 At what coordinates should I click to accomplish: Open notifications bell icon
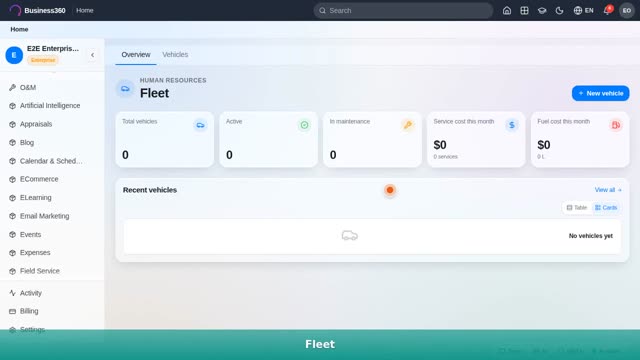click(607, 11)
